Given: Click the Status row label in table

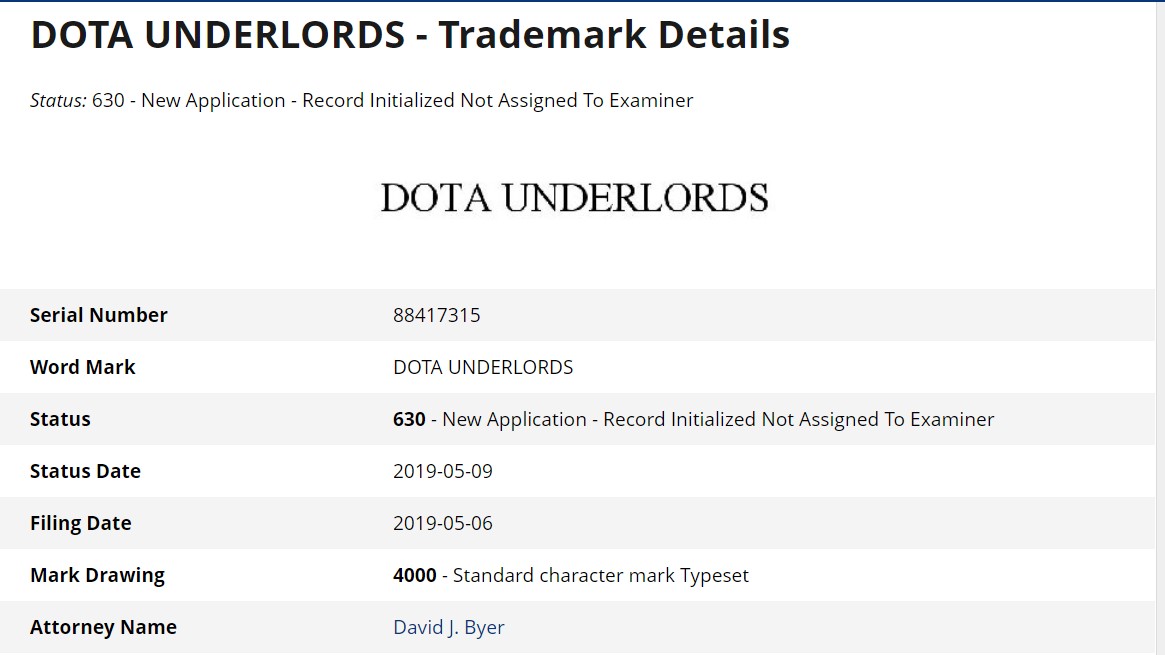Looking at the screenshot, I should 60,420.
